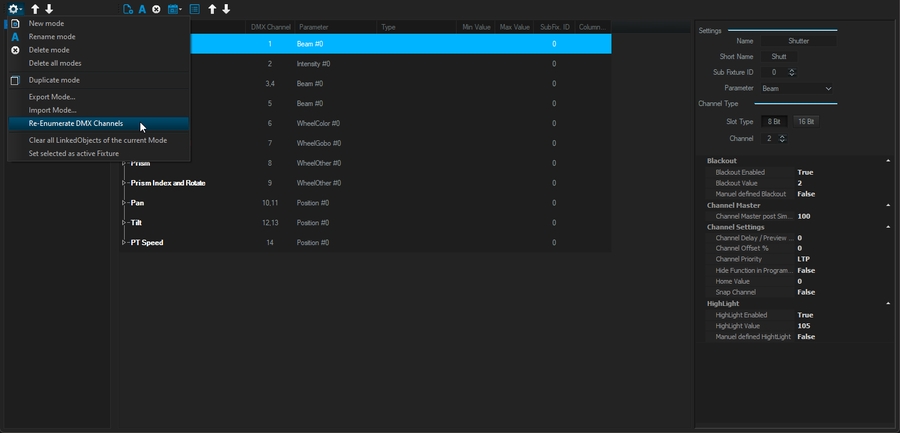Screen dimensions: 900x433
Task: Open the Parameter Beam dropdown
Action: (796, 89)
